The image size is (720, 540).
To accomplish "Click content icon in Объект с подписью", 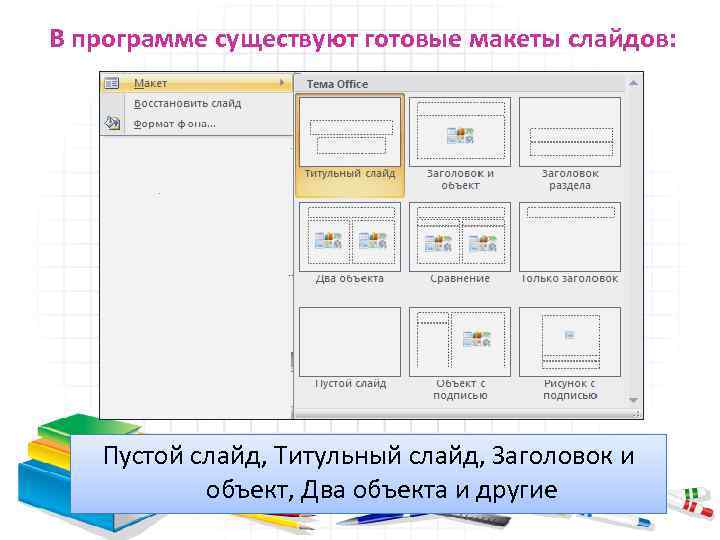I will pyautogui.click(x=477, y=339).
